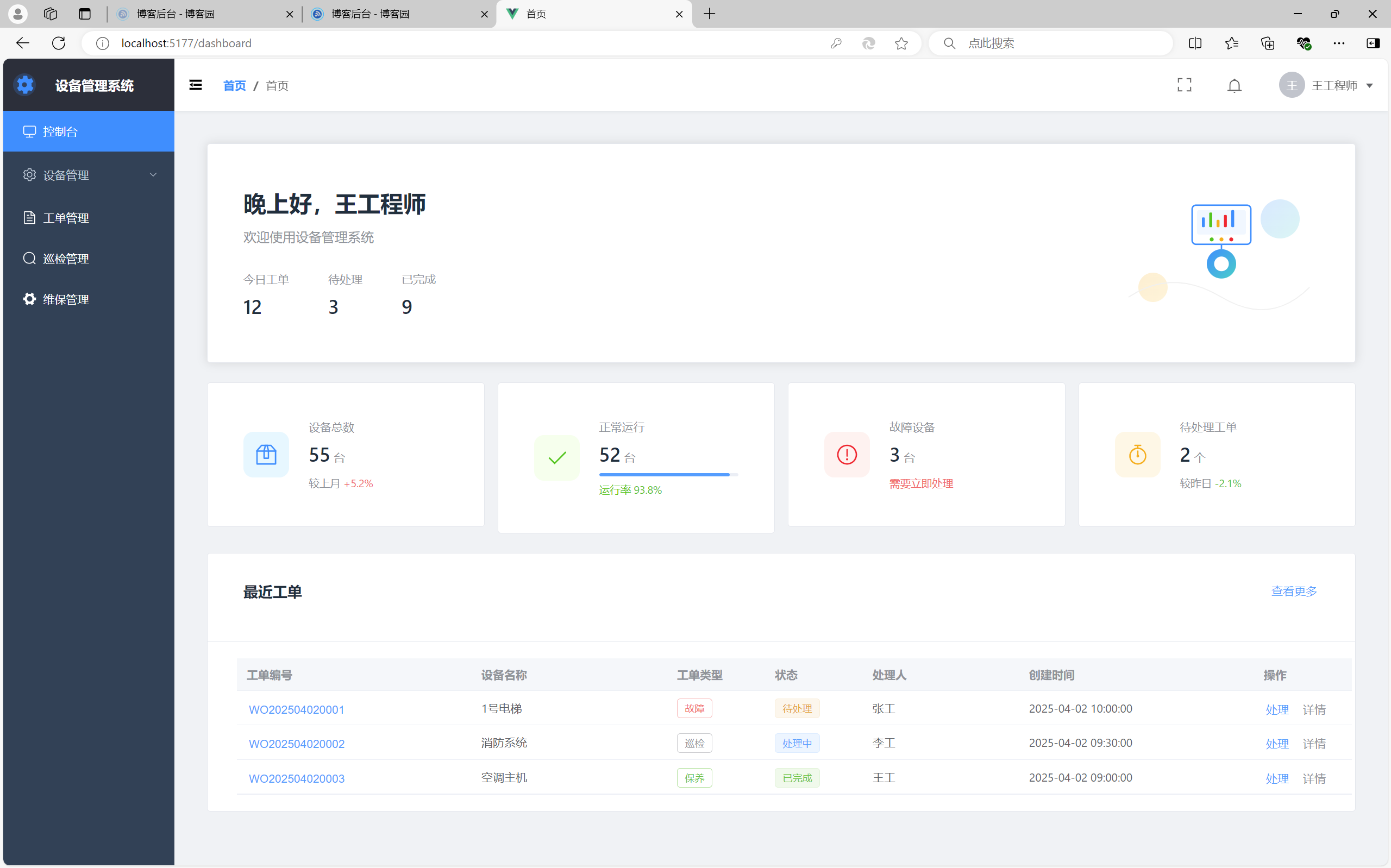Click the red 故障设备 warning icon

pos(846,454)
